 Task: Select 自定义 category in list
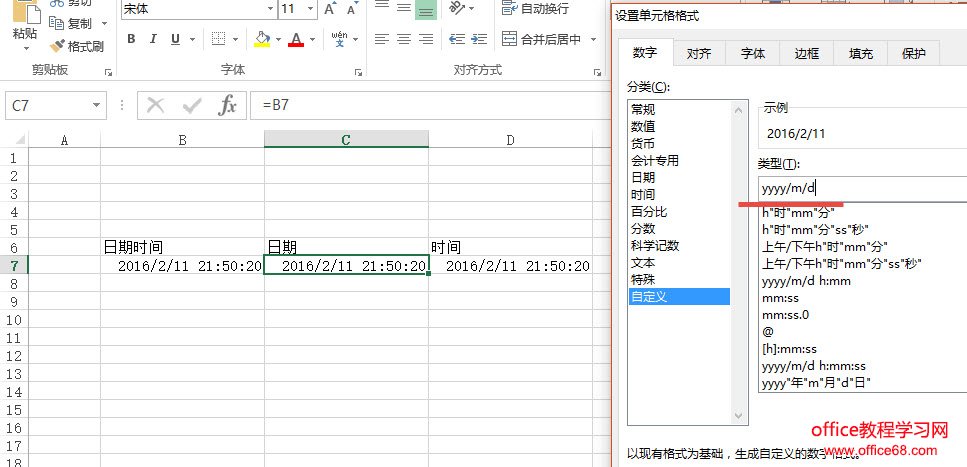pyautogui.click(x=679, y=297)
